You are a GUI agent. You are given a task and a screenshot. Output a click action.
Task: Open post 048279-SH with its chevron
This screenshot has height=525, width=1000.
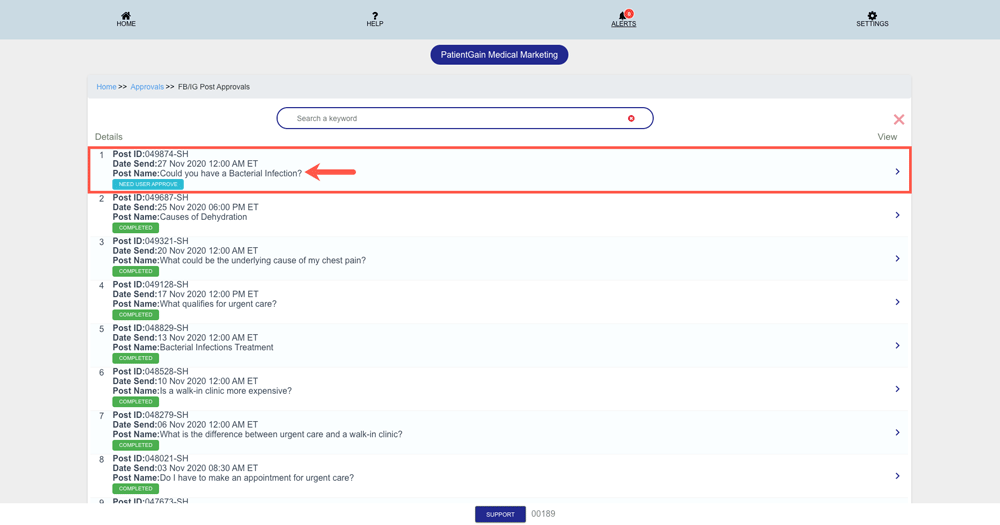tap(897, 433)
